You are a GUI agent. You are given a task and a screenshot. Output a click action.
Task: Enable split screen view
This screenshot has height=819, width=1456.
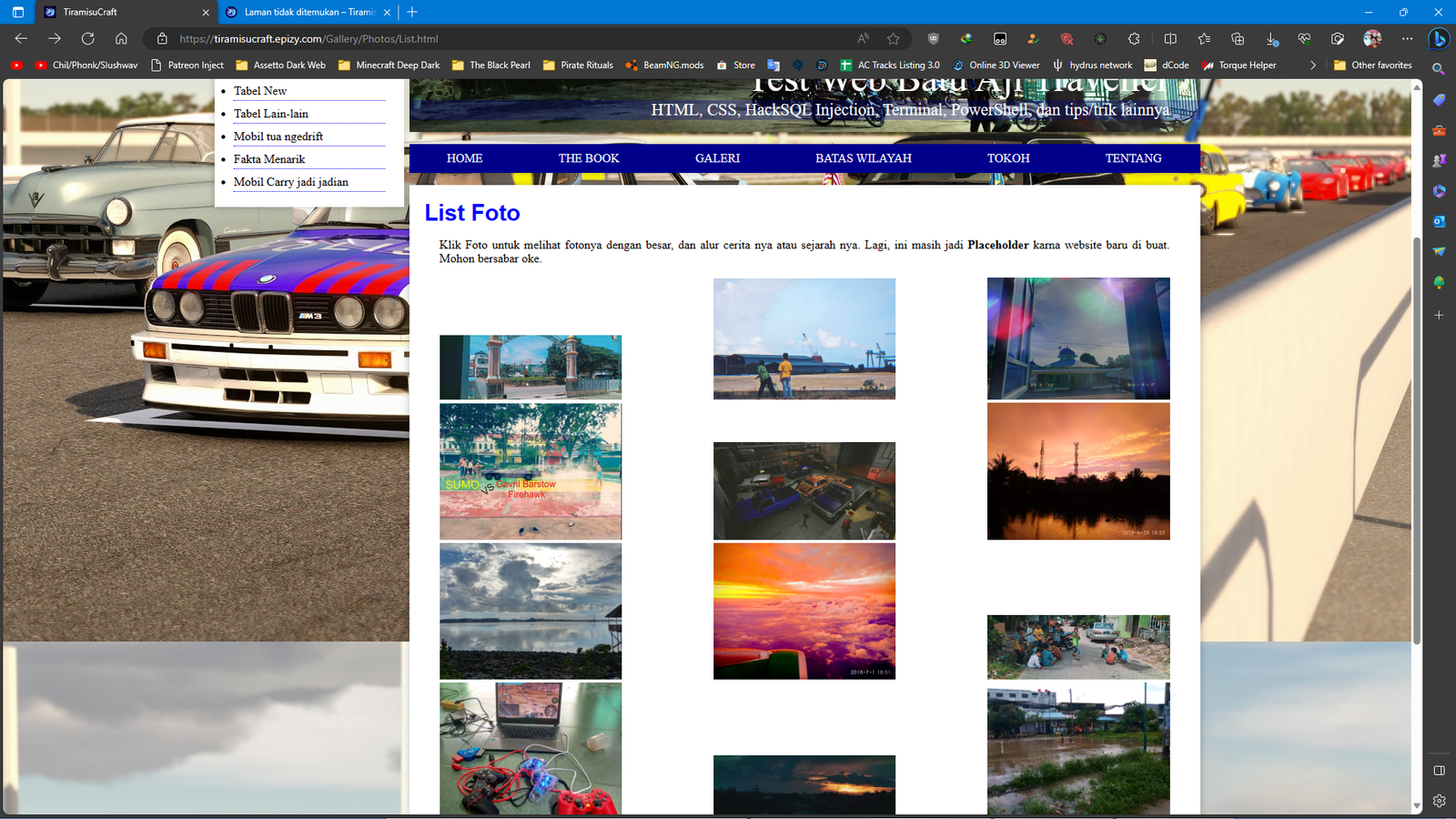tap(1169, 39)
